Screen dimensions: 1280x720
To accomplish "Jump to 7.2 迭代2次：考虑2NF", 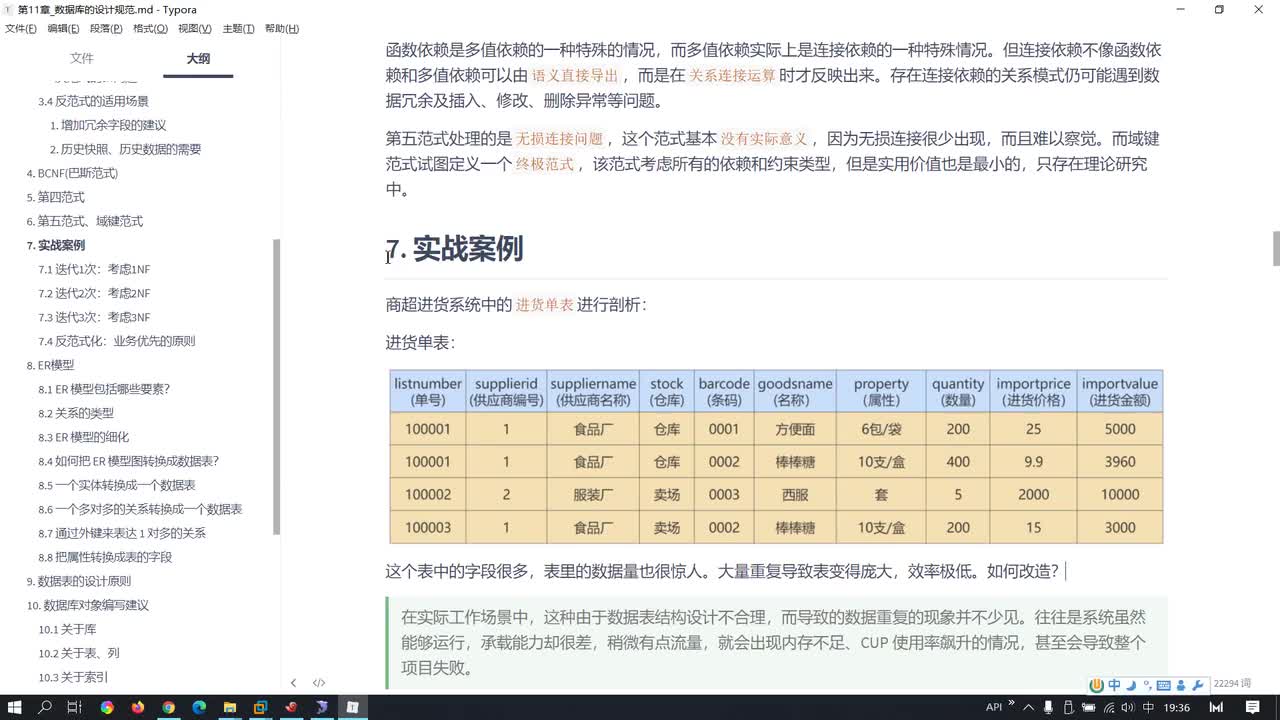I will [x=94, y=293].
